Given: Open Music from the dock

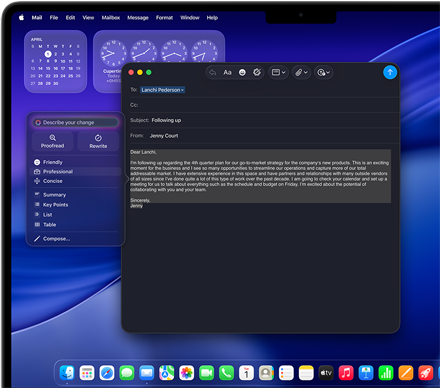Looking at the screenshot, I should coord(346,373).
